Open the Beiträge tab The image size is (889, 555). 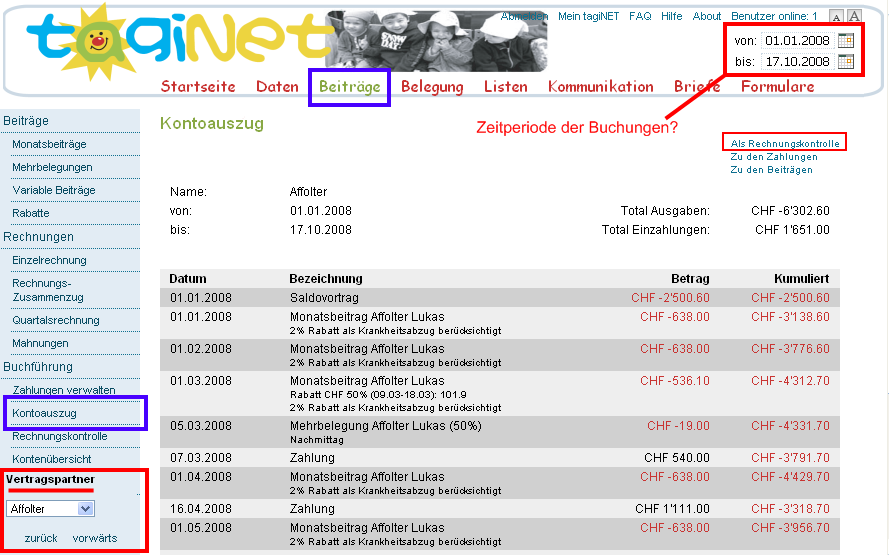pos(349,87)
